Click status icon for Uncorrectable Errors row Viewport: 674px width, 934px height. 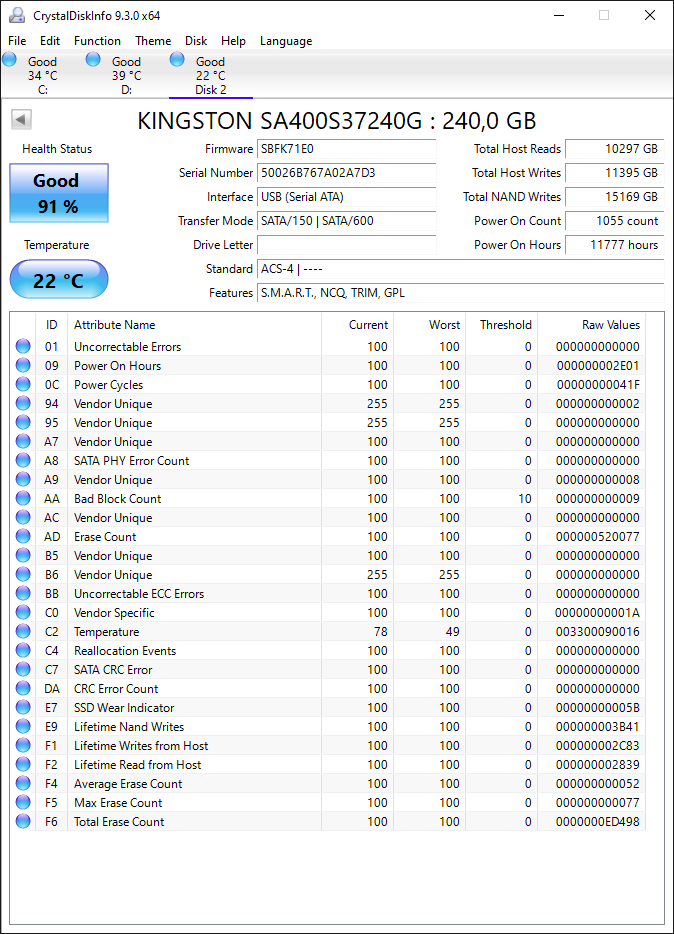23,346
